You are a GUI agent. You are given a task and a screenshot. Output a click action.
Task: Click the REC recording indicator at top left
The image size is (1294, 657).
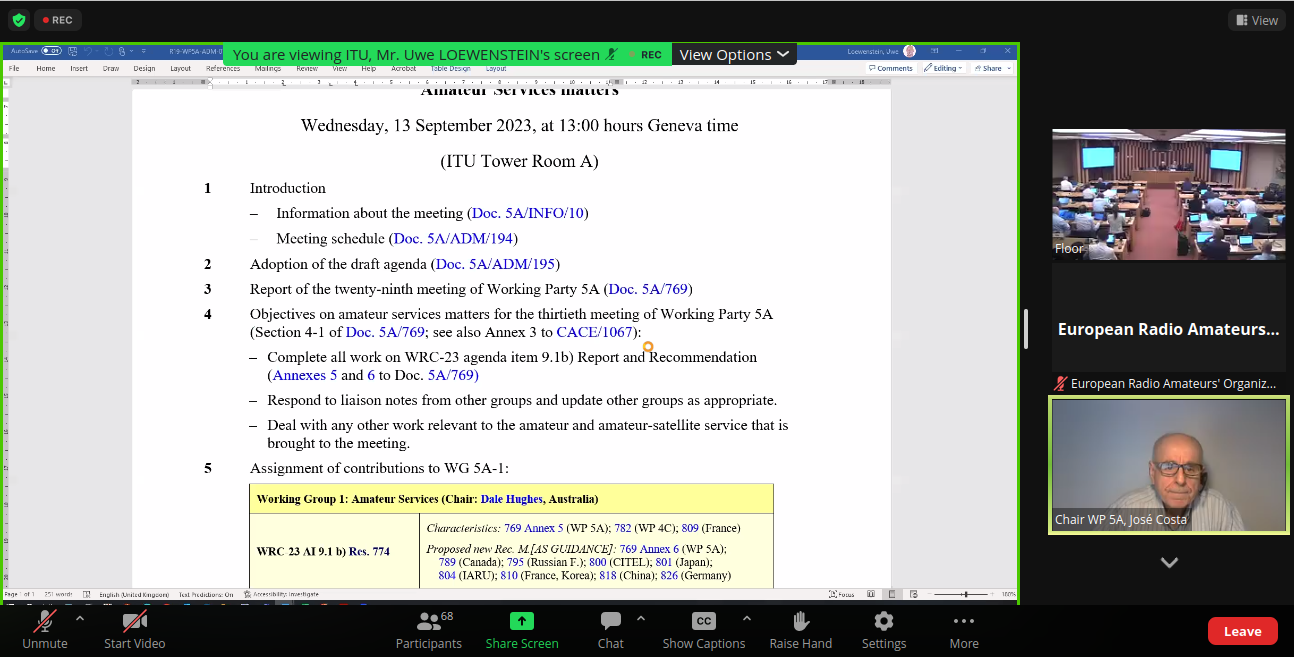[58, 20]
